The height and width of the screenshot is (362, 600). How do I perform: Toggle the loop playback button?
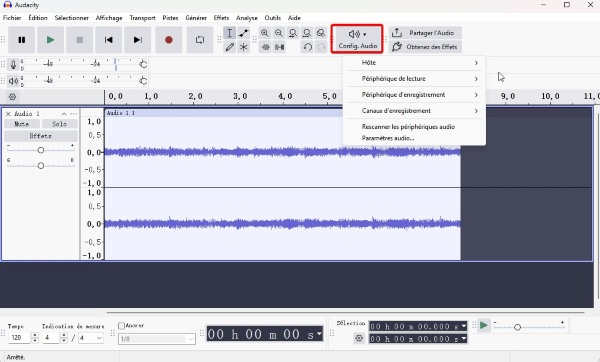(x=200, y=40)
